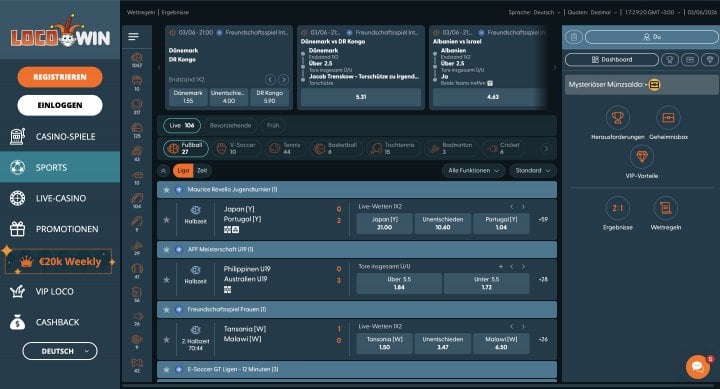The image size is (720, 389).
Task: Open the Deutsch language dropdown in sidebar
Action: [60, 351]
